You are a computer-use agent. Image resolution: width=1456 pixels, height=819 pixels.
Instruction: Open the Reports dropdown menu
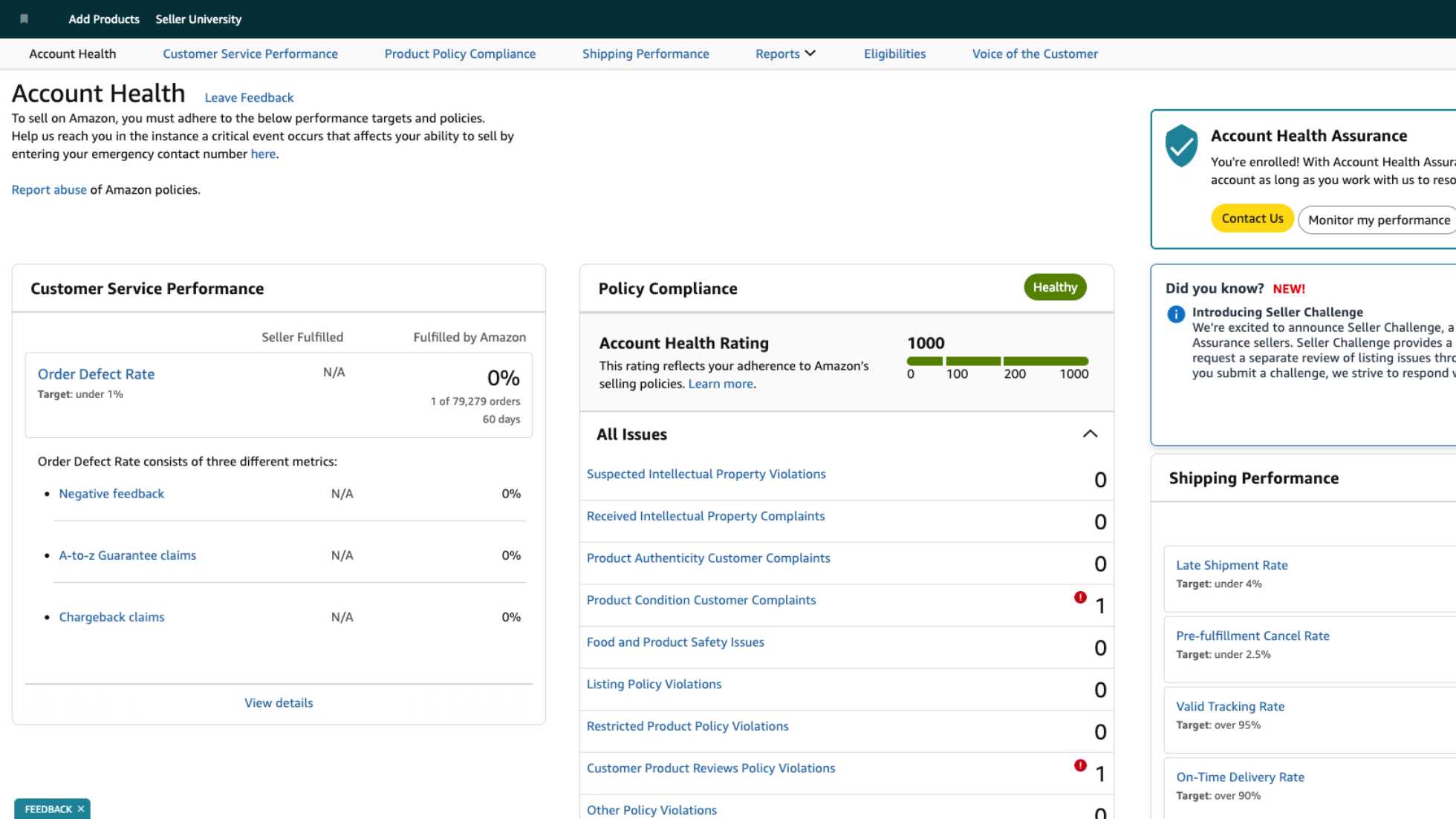tap(785, 53)
